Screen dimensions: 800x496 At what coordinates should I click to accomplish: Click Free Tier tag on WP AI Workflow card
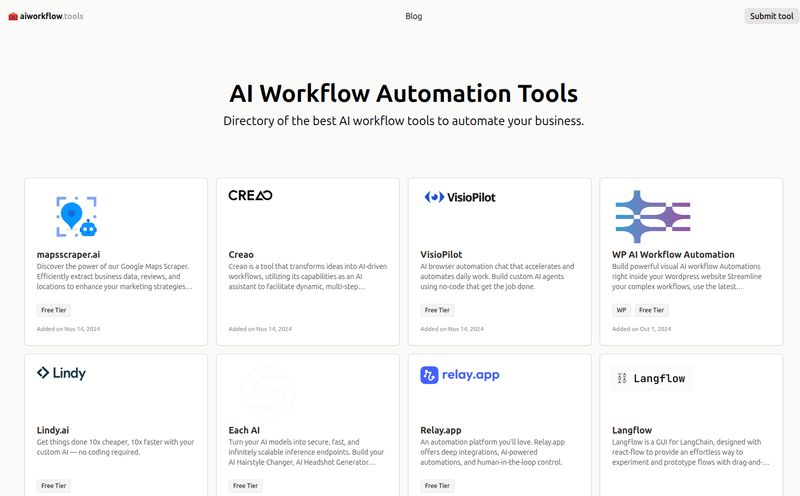652,310
